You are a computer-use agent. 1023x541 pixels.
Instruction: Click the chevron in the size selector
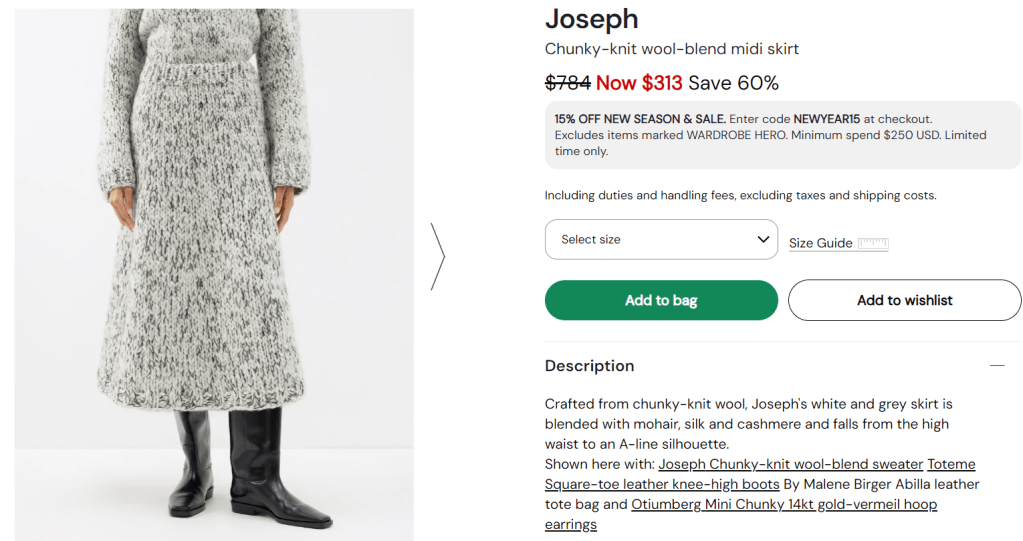coord(763,240)
